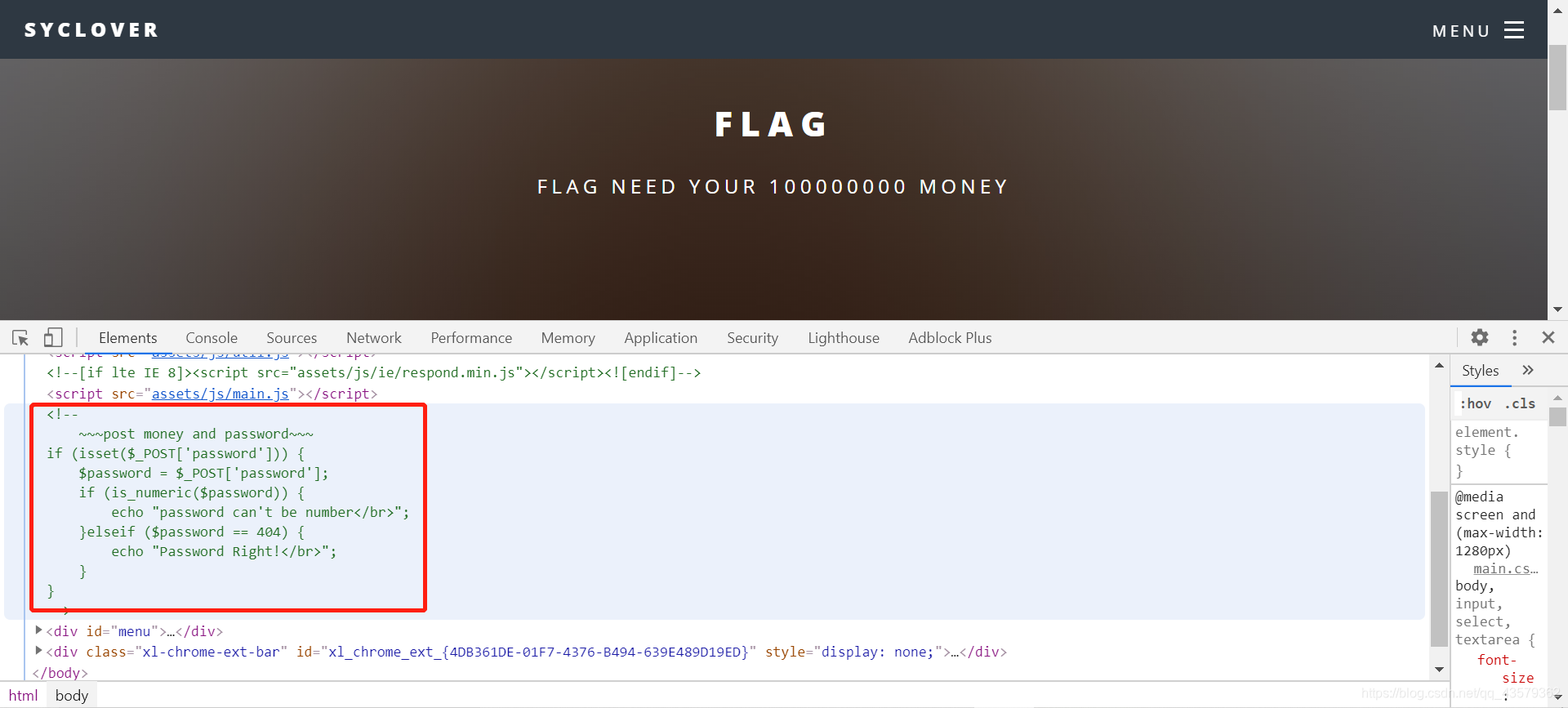
Task: Open the Adblock Plus tab
Action: pyautogui.click(x=950, y=337)
